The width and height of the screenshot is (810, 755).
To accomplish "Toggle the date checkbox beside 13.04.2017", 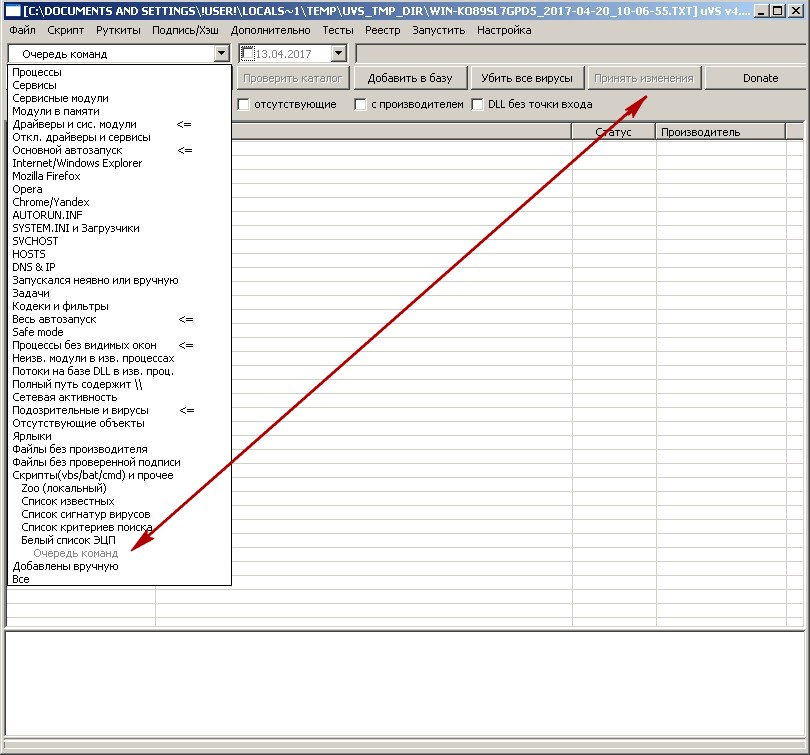I will click(x=248, y=53).
